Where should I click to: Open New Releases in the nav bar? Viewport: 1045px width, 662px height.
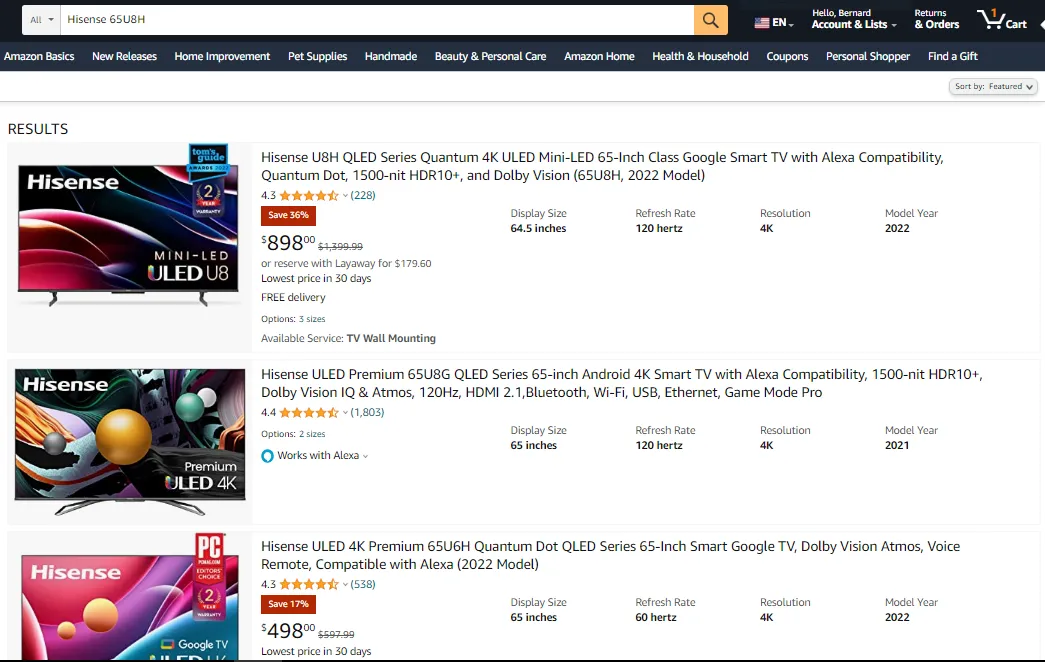125,57
